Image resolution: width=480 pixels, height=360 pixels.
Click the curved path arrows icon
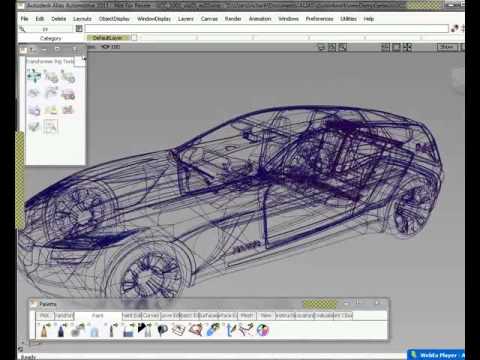tap(246, 330)
